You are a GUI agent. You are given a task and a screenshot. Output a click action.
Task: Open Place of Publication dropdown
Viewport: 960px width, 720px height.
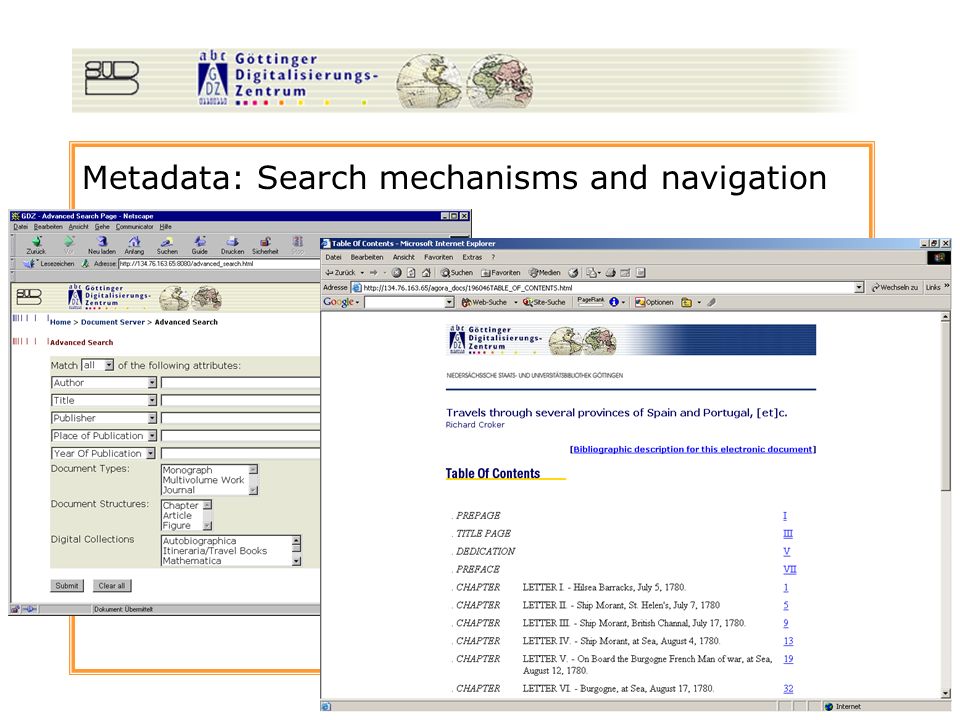click(152, 436)
